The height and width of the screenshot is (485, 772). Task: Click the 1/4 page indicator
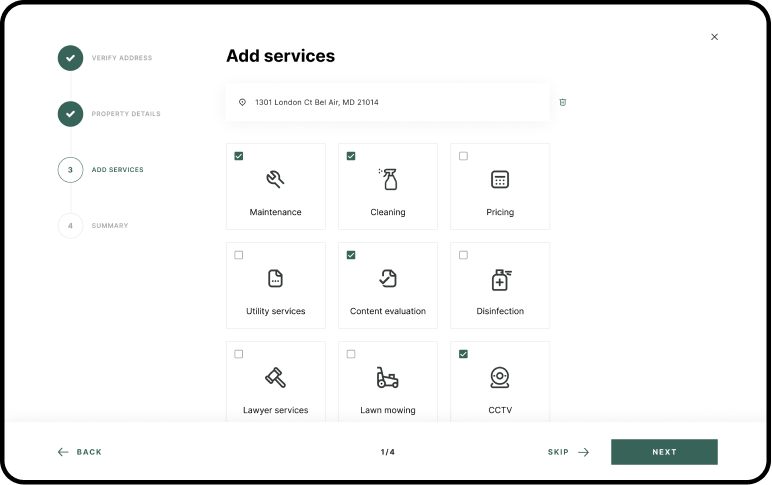(387, 452)
